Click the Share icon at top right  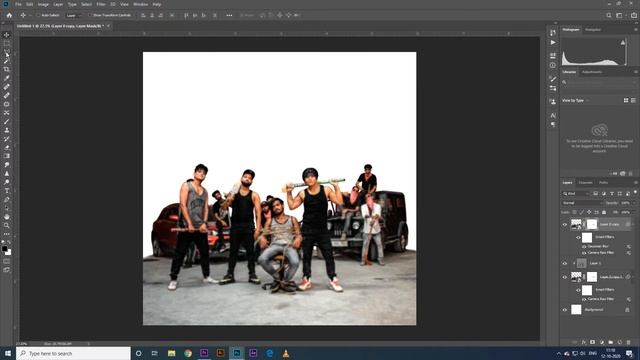tap(634, 16)
